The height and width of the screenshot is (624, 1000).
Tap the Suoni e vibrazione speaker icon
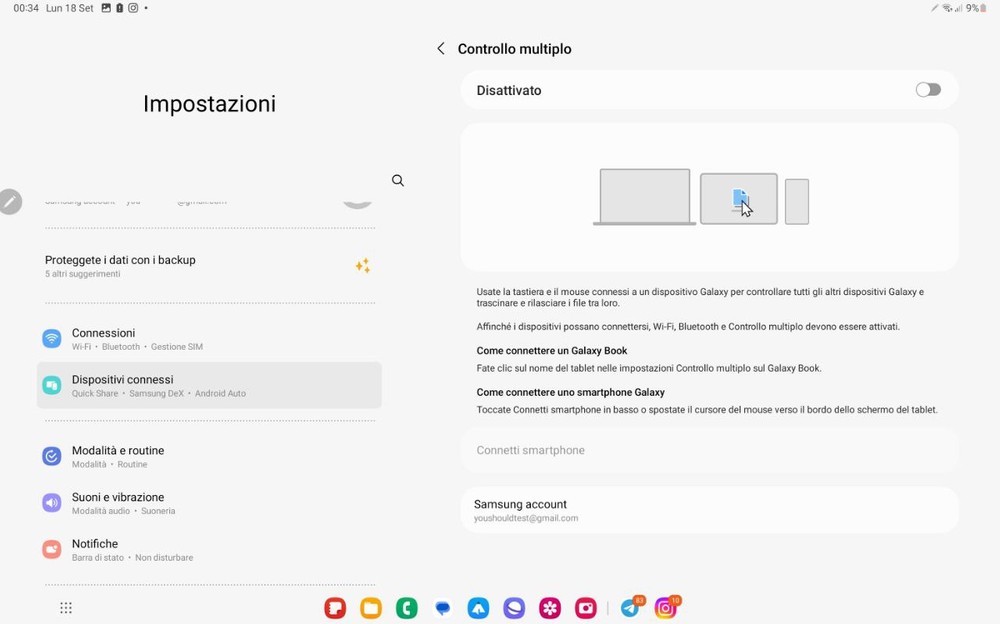[x=52, y=503]
